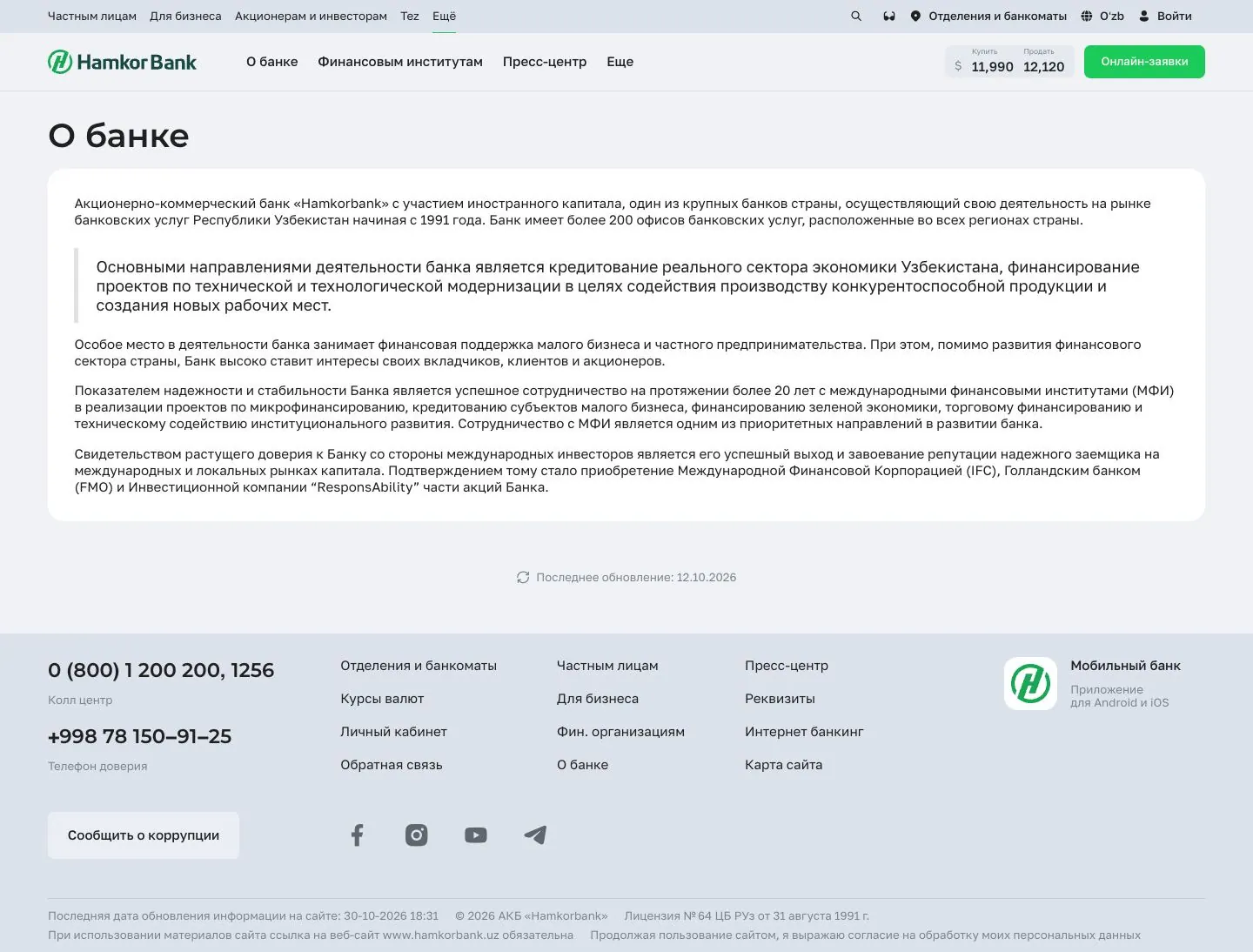Switch language using the globe icon
The image size is (1253, 952).
[x=1087, y=16]
